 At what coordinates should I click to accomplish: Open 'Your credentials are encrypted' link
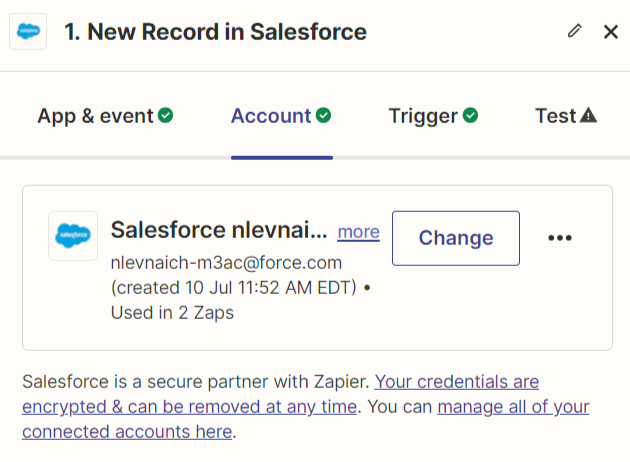(x=280, y=394)
